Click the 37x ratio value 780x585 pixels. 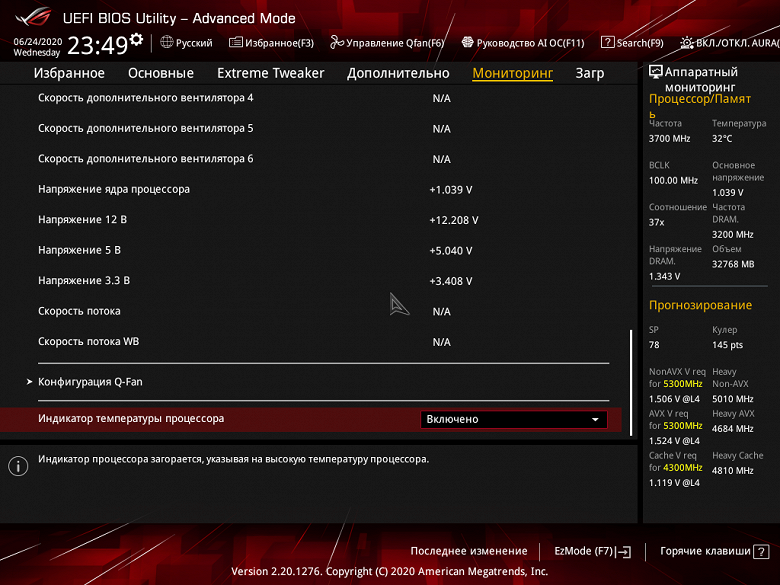coord(656,222)
